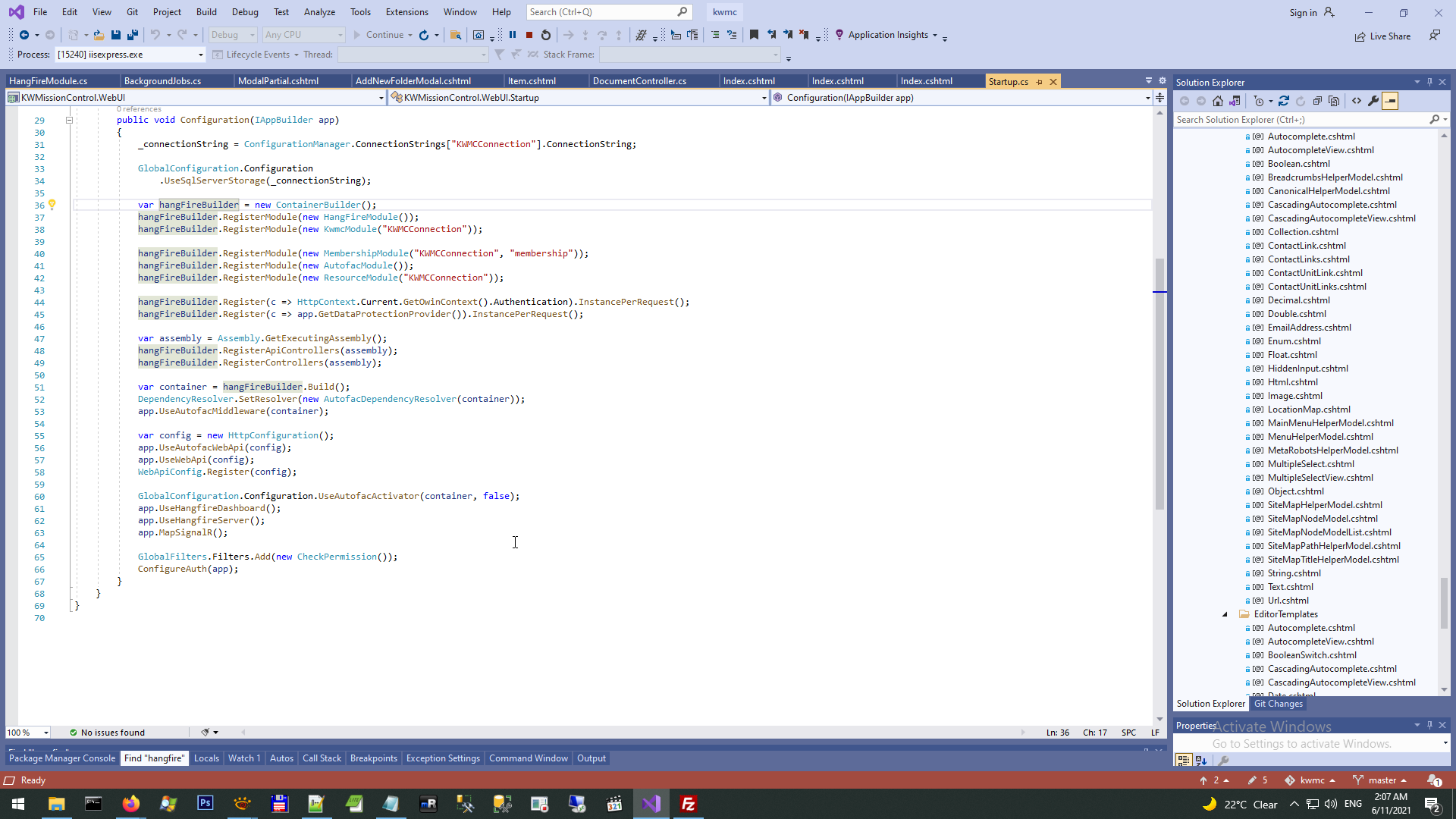Collapse the EditorTemplates folder
The width and height of the screenshot is (1456, 819).
tap(1225, 614)
